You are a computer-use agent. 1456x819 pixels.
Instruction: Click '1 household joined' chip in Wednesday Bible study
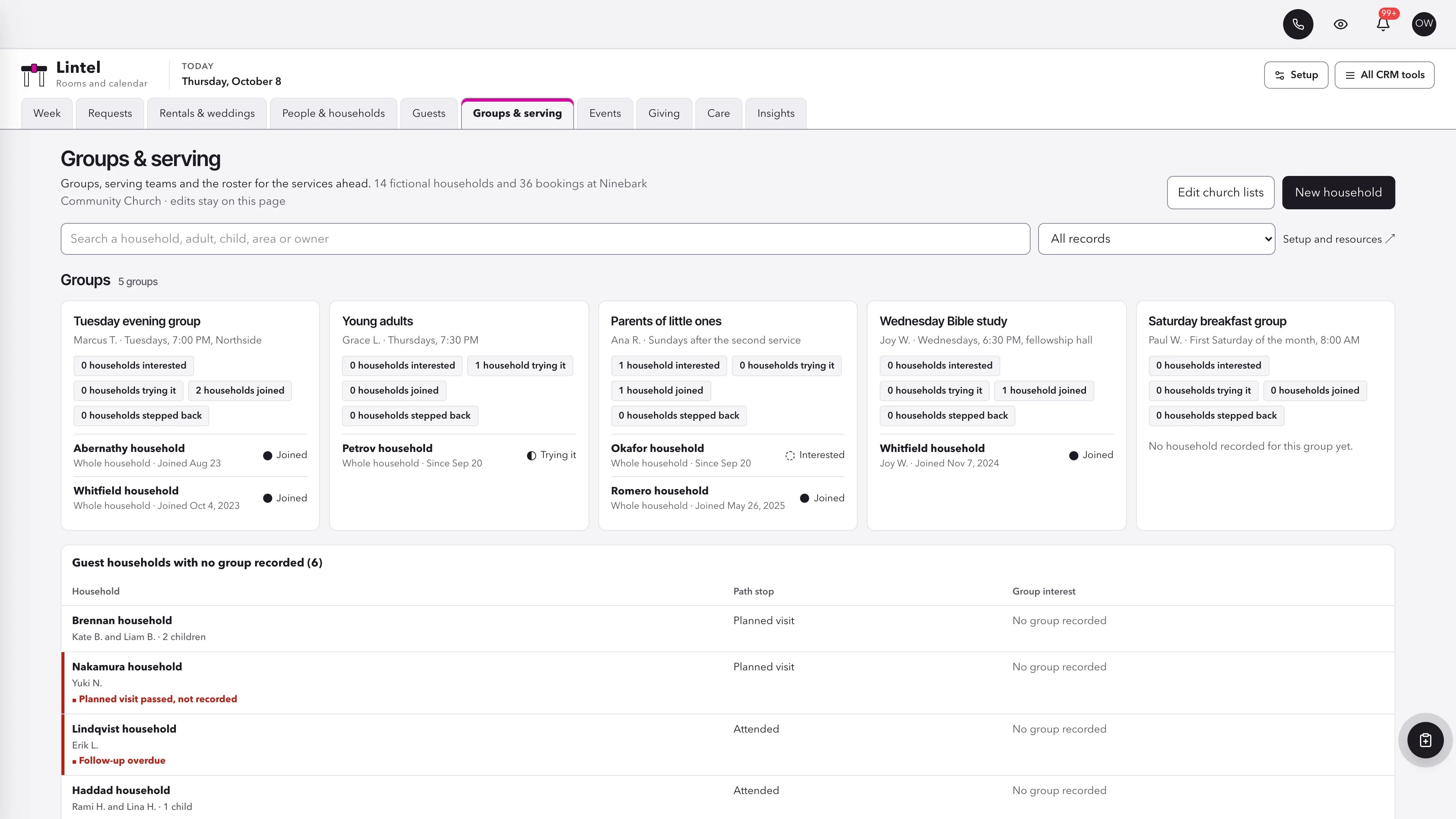point(1044,391)
